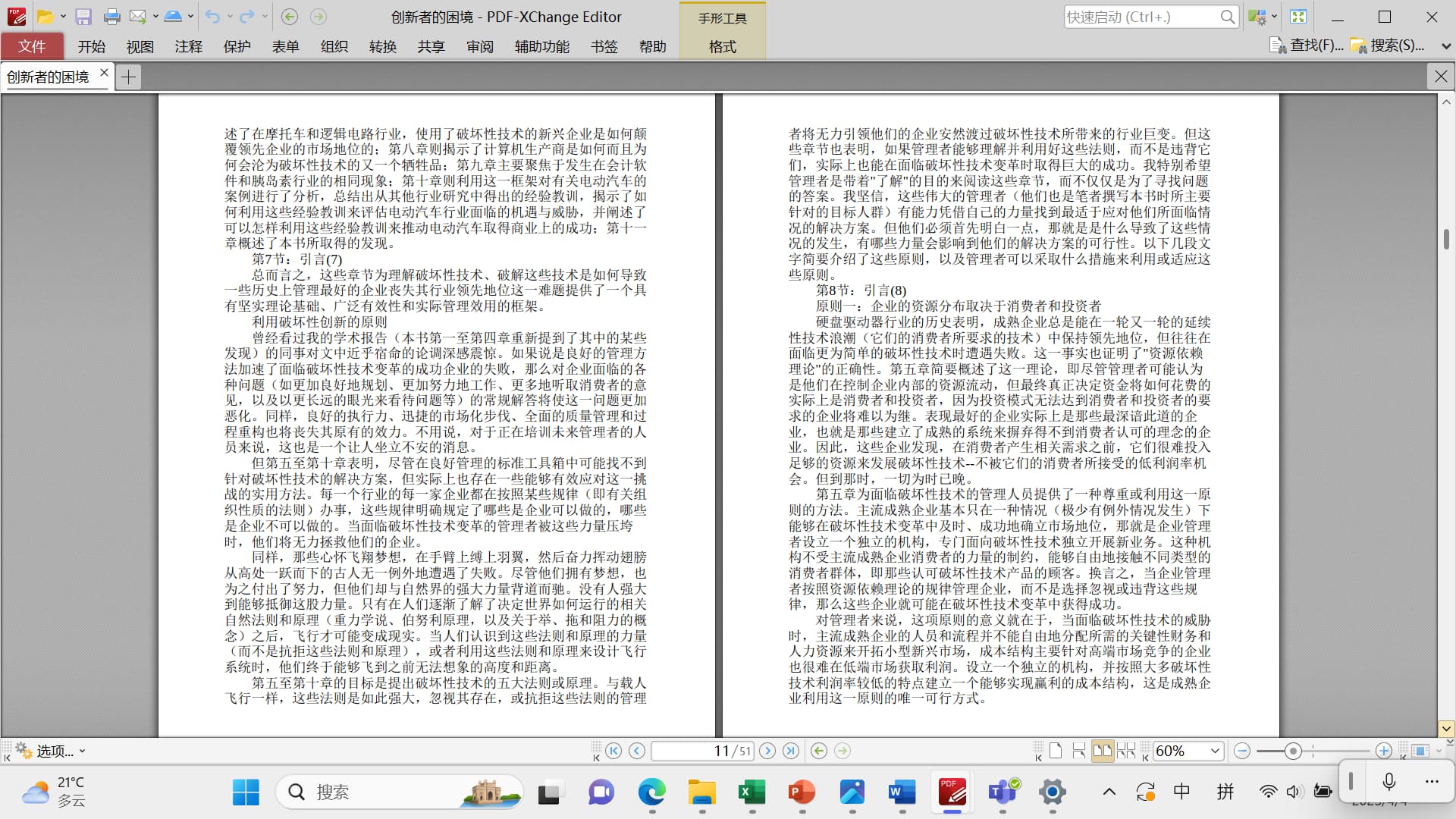Viewport: 1456px width, 819px height.
Task: Open the 60% zoom level dropdown
Action: [x=1215, y=751]
